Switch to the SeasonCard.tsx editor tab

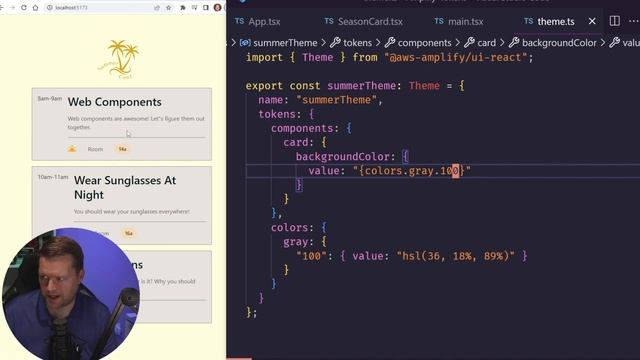[x=363, y=22]
